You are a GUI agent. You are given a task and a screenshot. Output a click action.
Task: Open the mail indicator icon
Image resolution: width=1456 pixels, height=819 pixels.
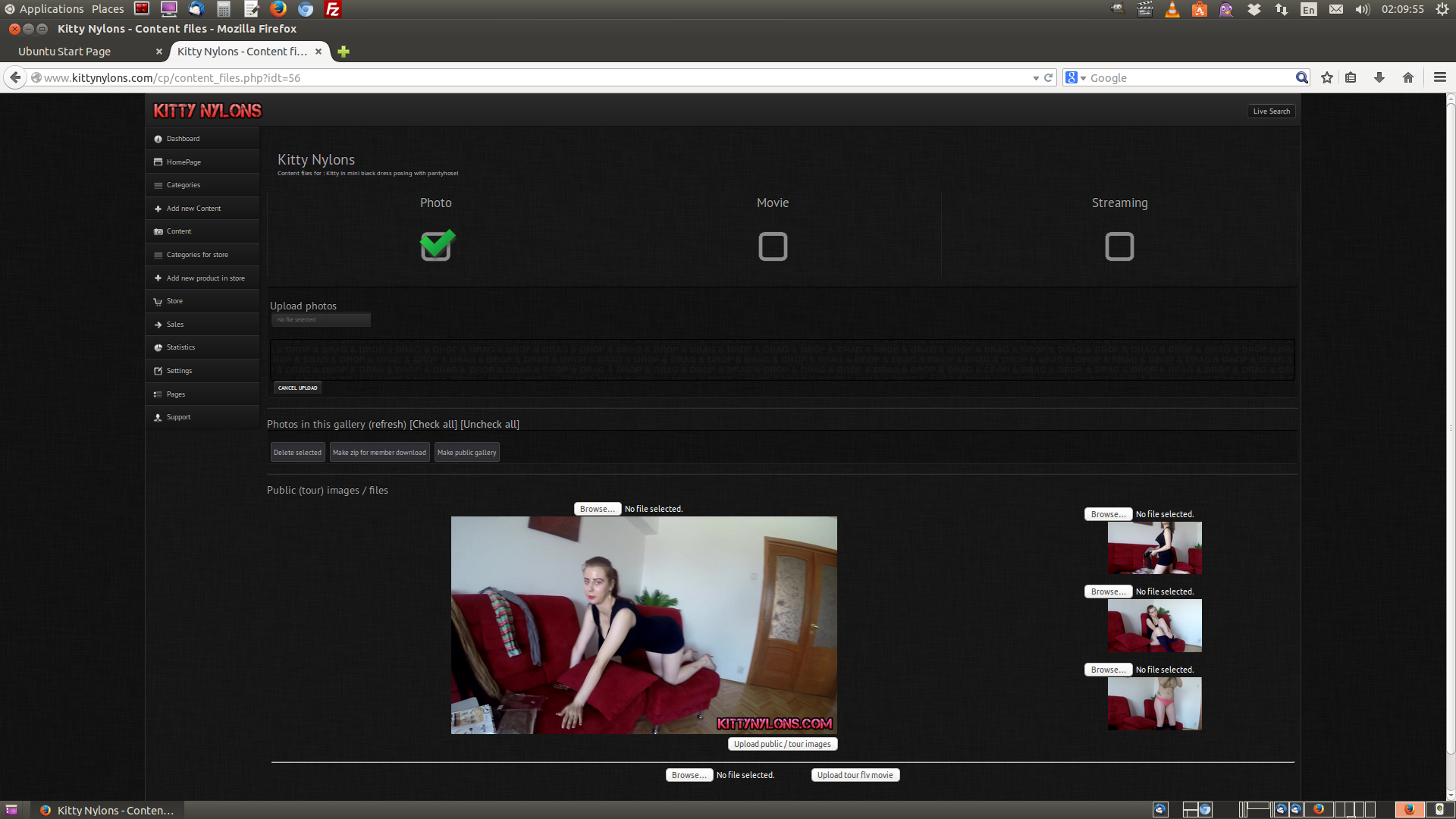(1336, 9)
